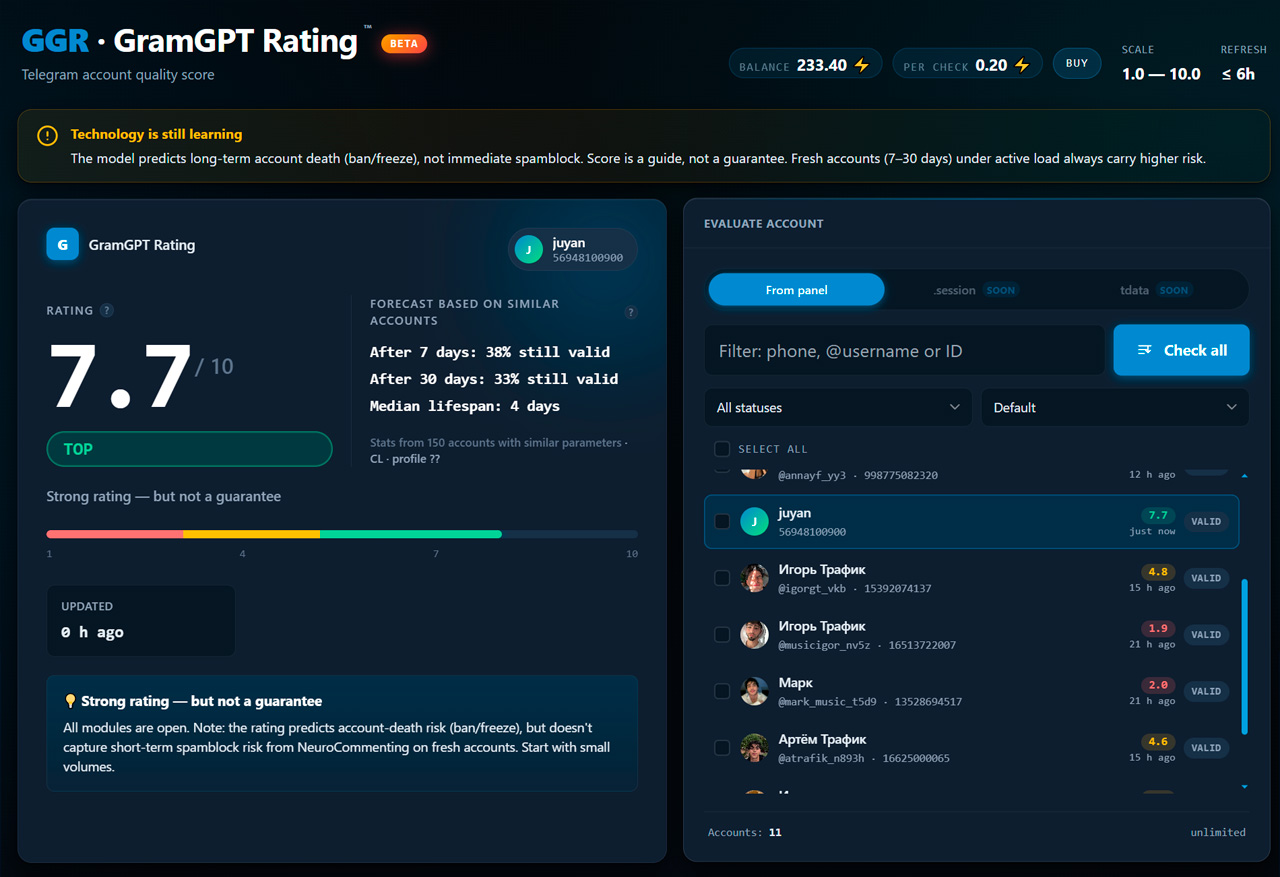Select the tdata tab

[x=1155, y=290]
